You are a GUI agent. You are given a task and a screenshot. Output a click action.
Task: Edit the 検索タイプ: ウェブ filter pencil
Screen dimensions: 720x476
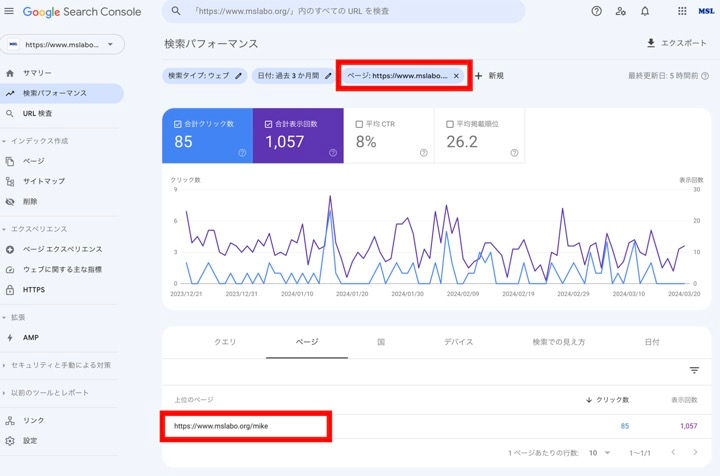click(238, 76)
